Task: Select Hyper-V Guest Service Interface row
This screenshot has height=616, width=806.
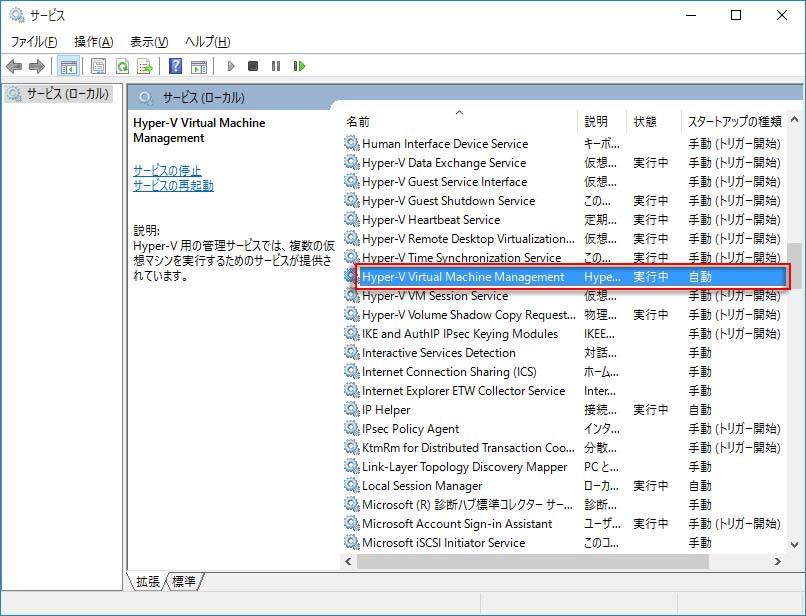Action: (x=564, y=182)
